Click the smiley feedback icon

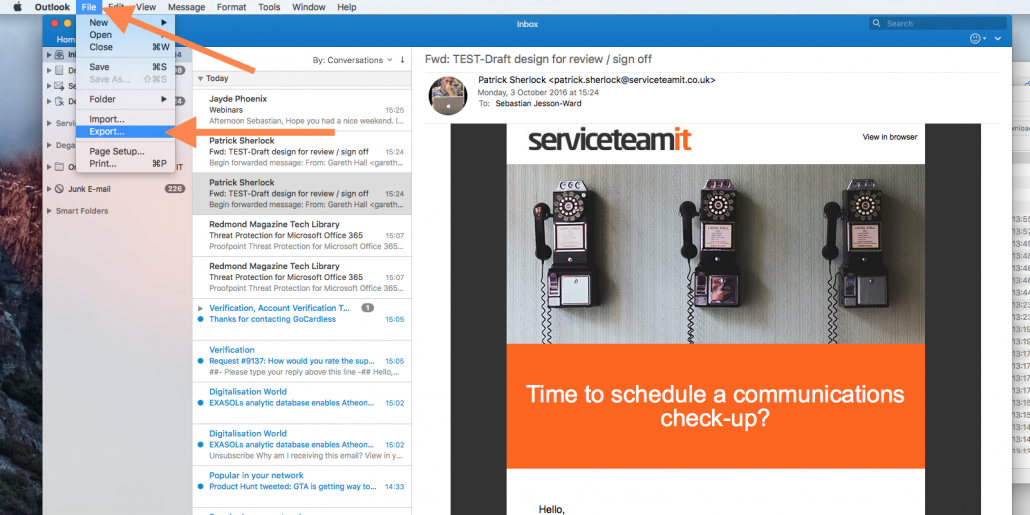(975, 39)
